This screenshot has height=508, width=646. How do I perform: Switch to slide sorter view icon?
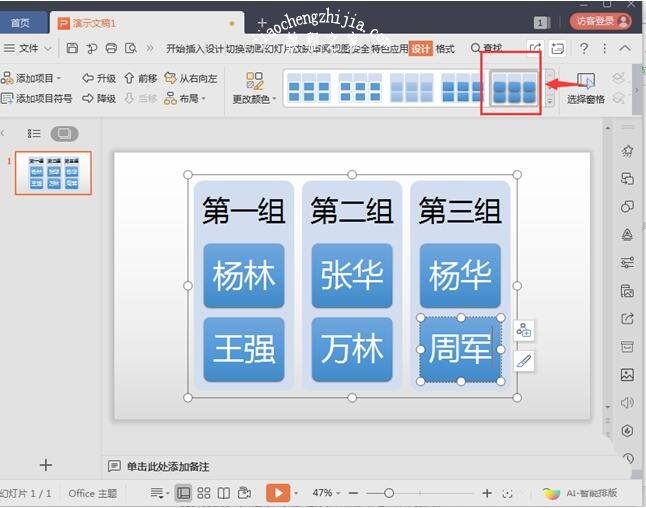pyautogui.click(x=204, y=493)
